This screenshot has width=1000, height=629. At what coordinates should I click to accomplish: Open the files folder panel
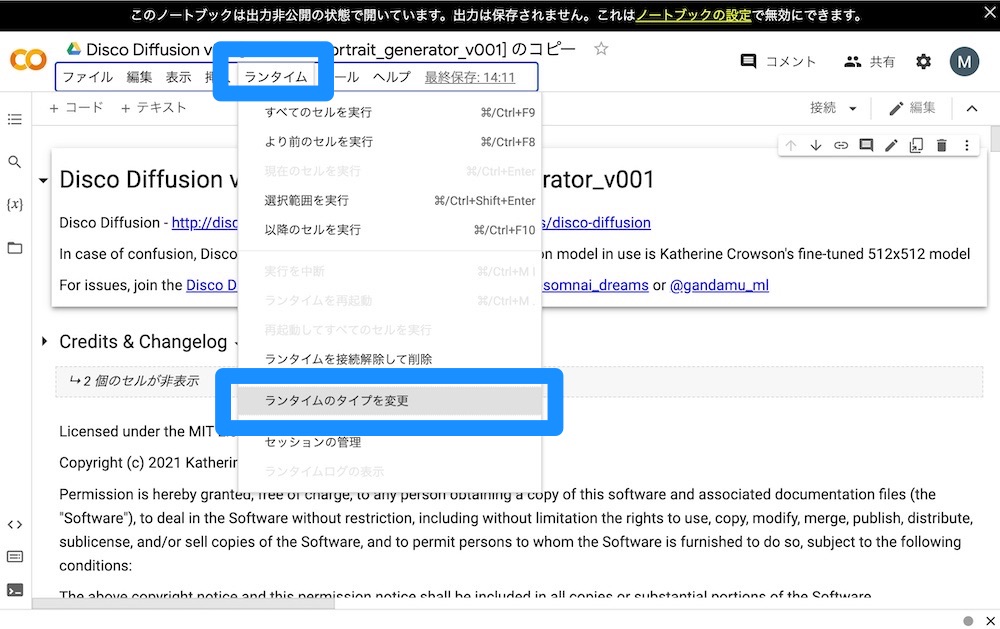[x=15, y=248]
